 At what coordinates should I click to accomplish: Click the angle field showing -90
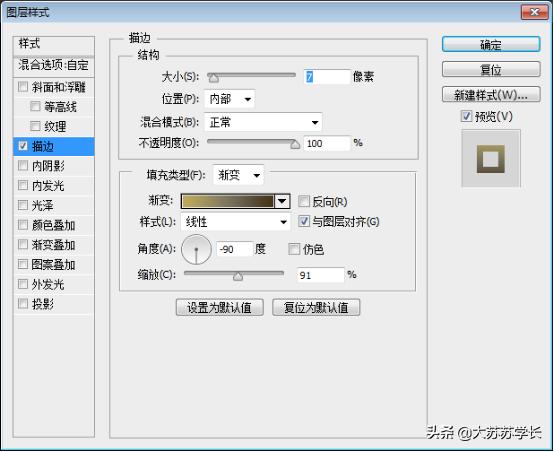point(235,249)
